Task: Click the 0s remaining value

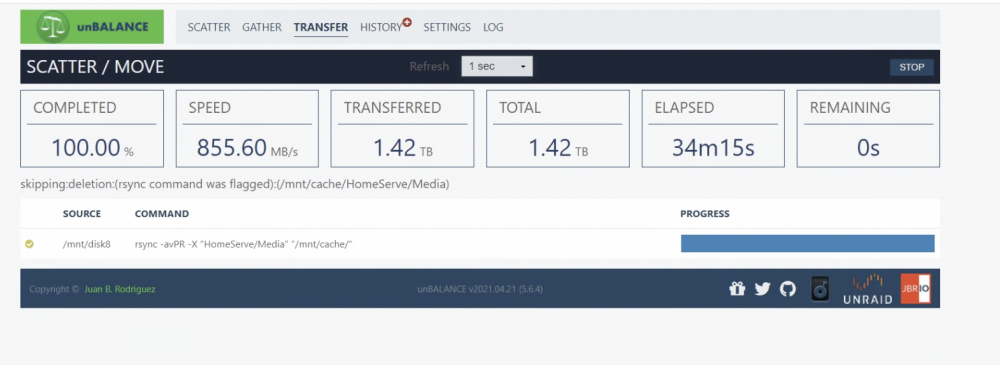Action: pos(868,148)
